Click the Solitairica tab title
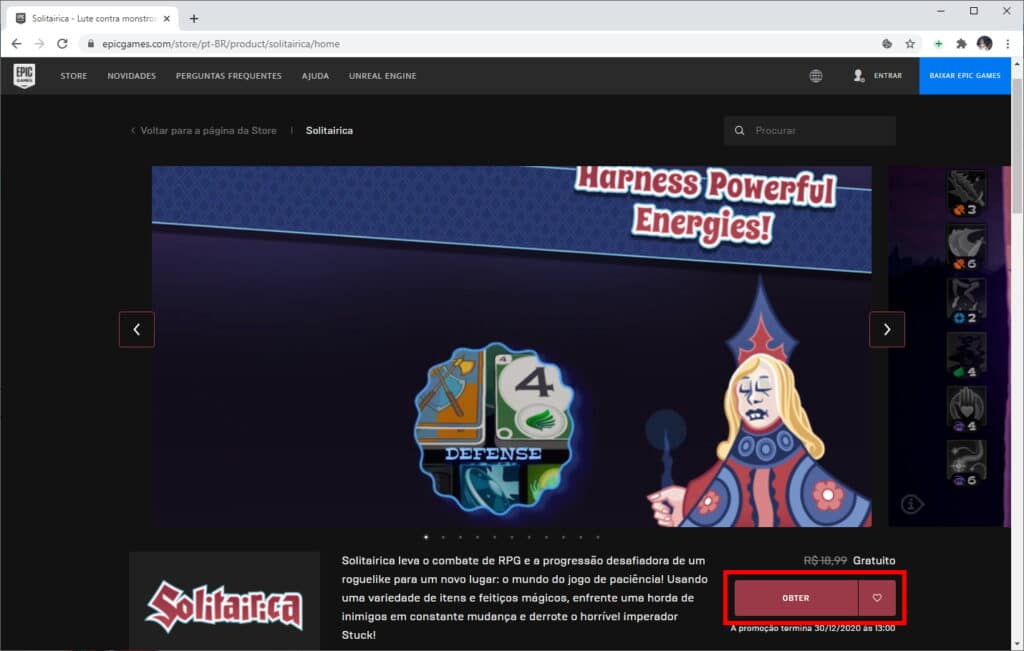Viewport: 1024px width, 651px height. click(93, 18)
